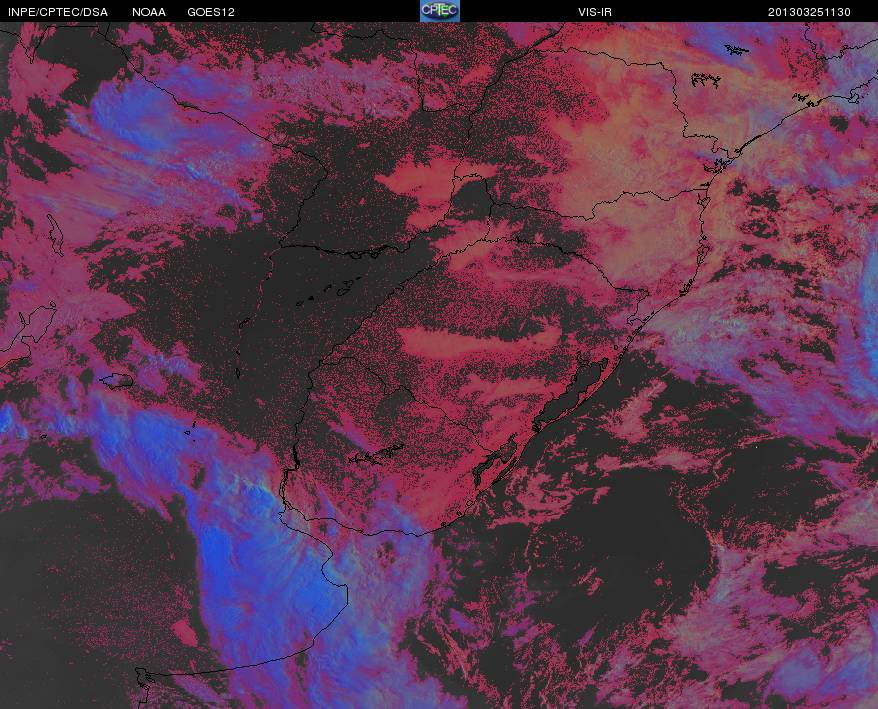
Task: Click the NOAA label in the header
Action: coord(149,12)
